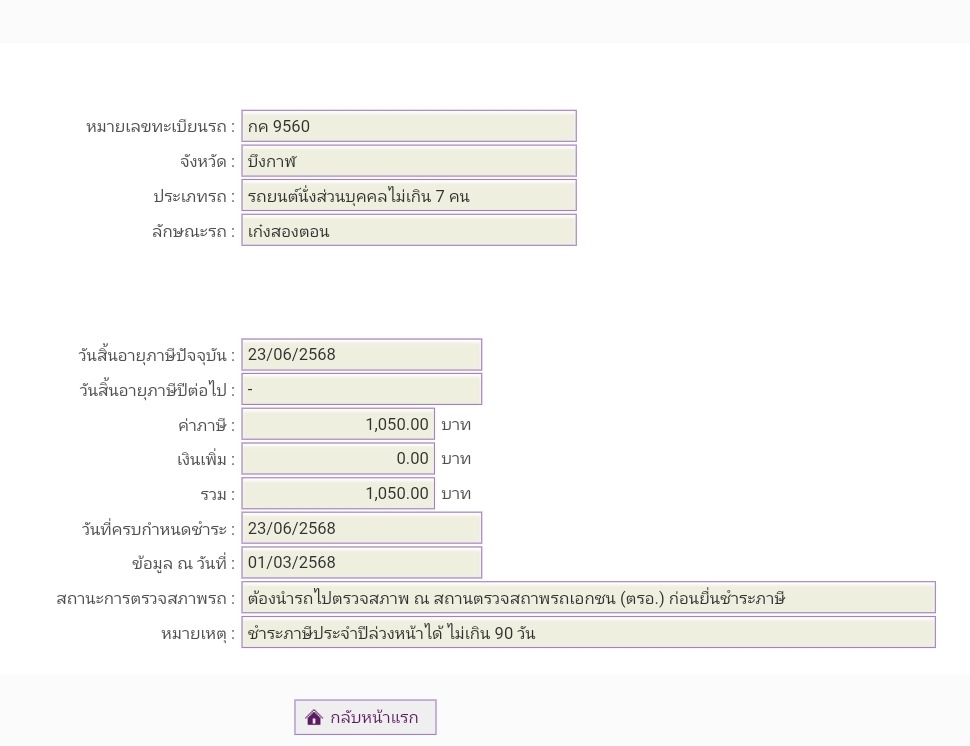Viewport: 970px width, 746px height.
Task: Click the label จังหวัด
Action: pyautogui.click(x=207, y=161)
